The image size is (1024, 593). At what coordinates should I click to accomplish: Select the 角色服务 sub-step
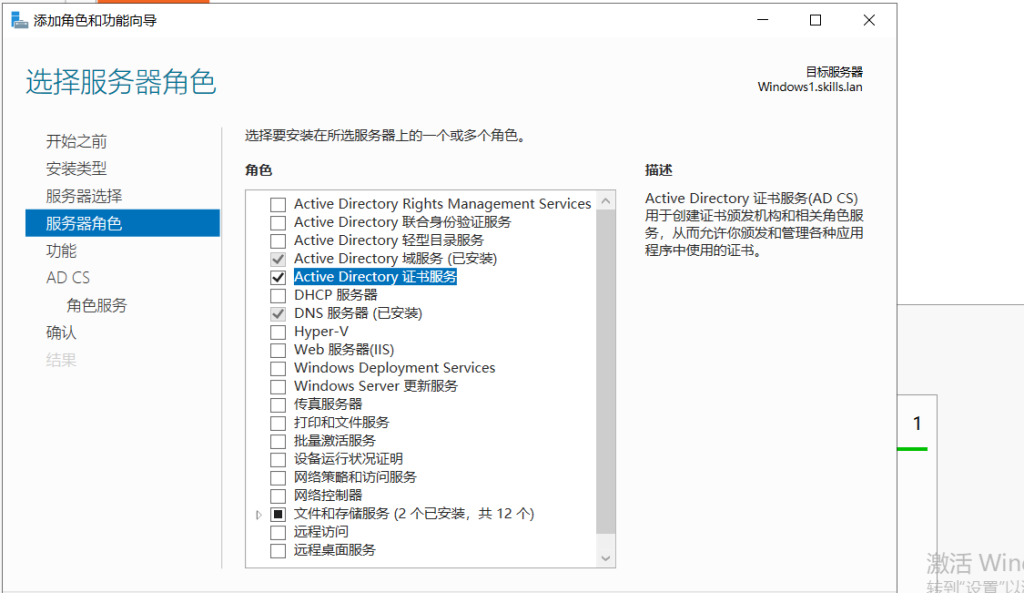pyautogui.click(x=97, y=305)
